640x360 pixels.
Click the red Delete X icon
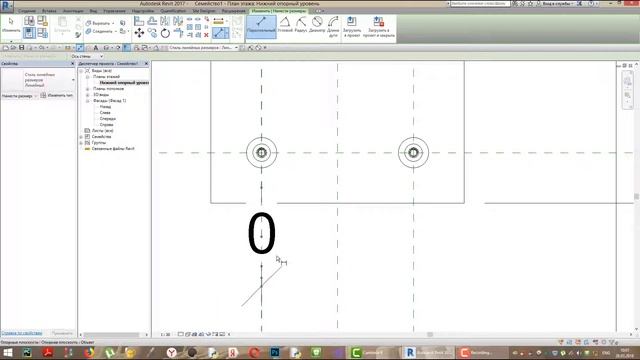[x=206, y=35]
